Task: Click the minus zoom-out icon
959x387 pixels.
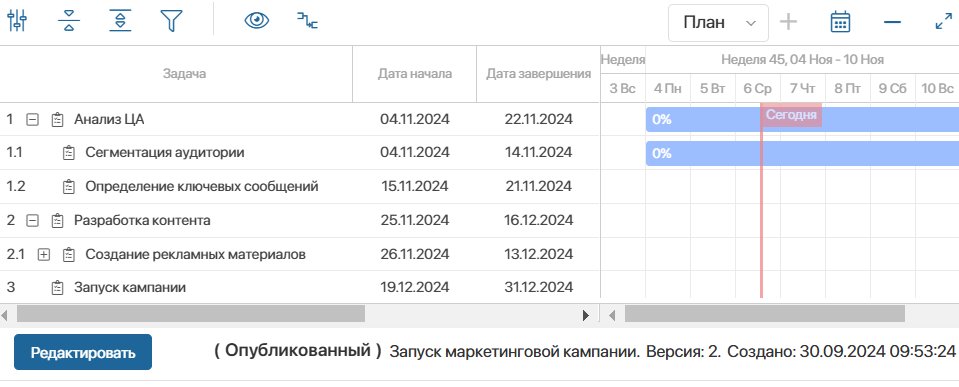Action: pos(892,23)
